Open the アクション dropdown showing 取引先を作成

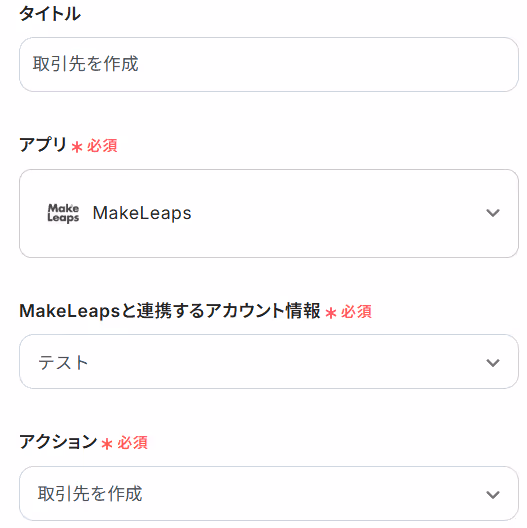coord(269,494)
